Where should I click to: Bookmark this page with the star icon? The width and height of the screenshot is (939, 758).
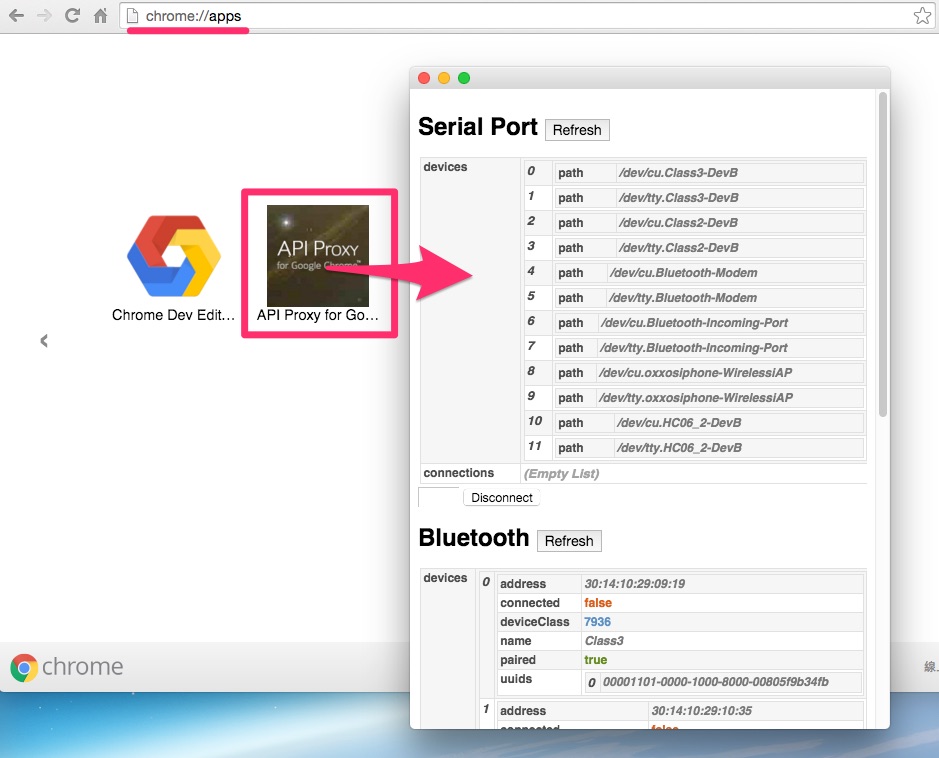click(921, 16)
